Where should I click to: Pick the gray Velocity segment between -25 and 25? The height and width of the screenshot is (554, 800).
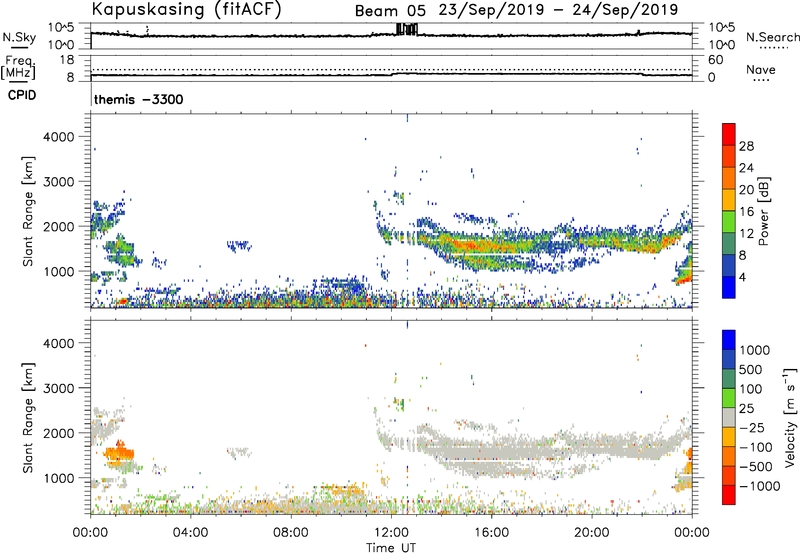point(729,417)
